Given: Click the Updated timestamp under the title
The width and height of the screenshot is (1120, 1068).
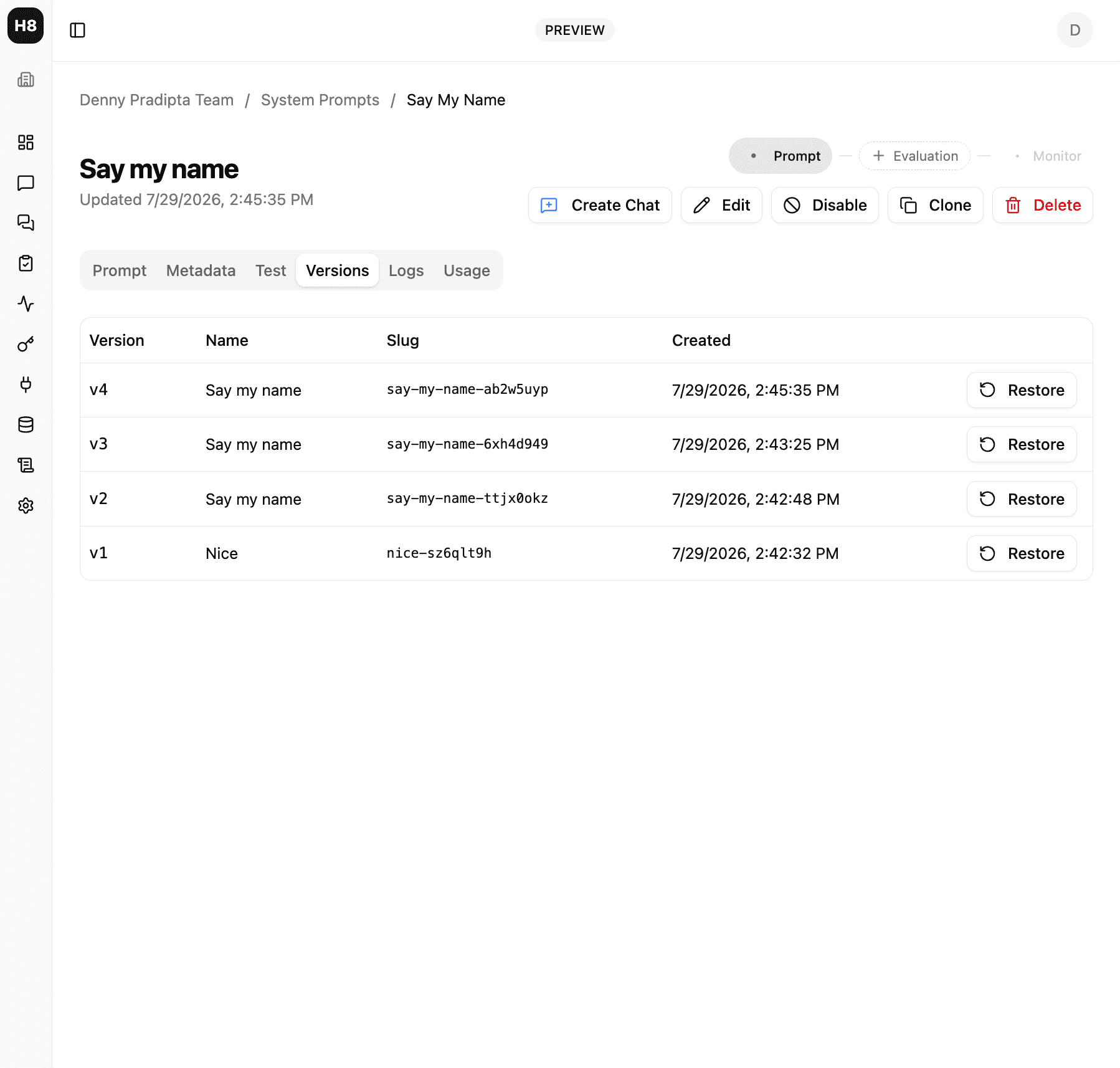Looking at the screenshot, I should click(x=196, y=199).
